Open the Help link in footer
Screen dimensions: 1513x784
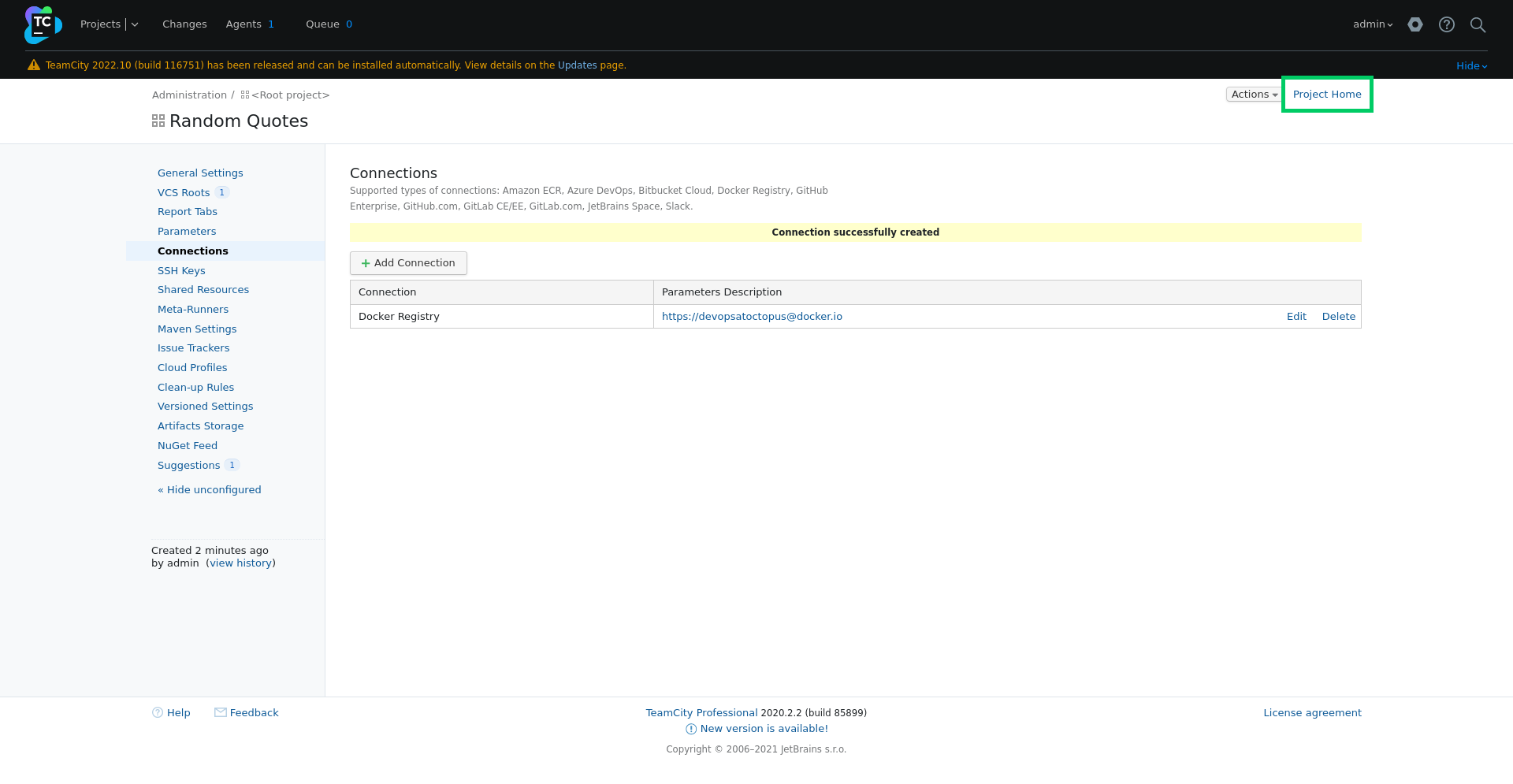coord(179,713)
